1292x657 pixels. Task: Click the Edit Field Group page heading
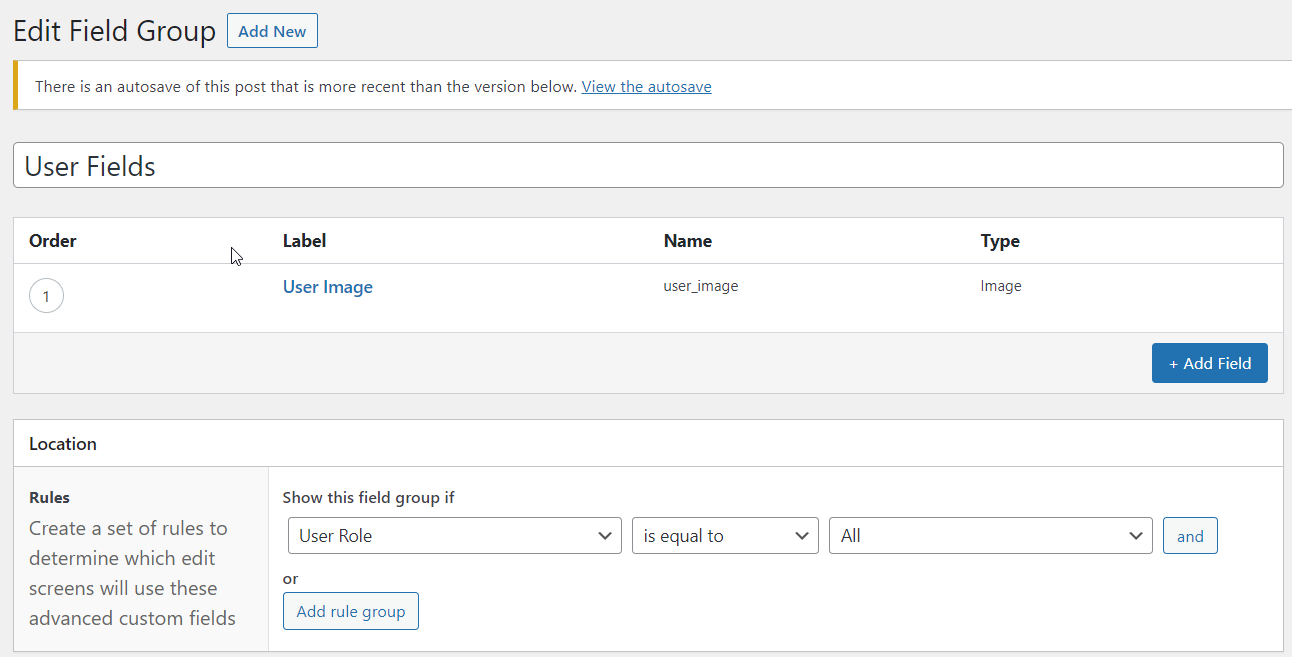114,31
